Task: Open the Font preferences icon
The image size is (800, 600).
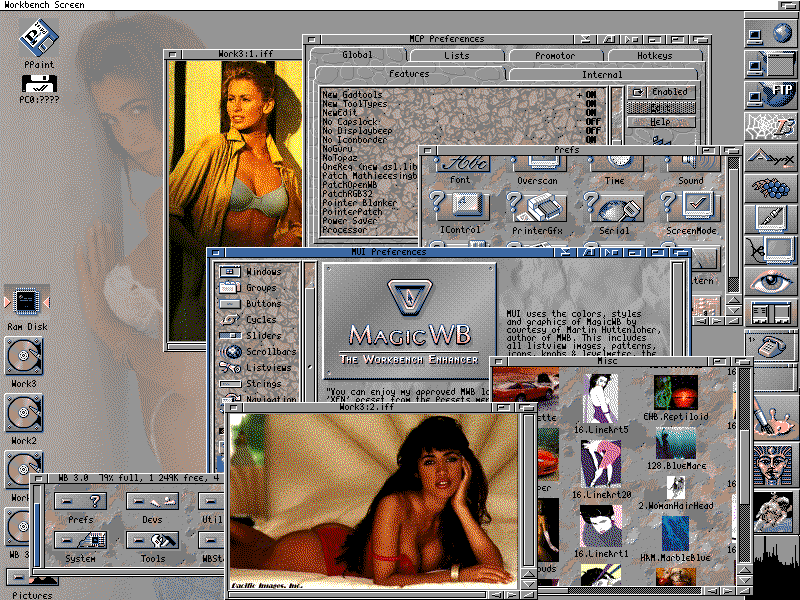Action: point(461,164)
